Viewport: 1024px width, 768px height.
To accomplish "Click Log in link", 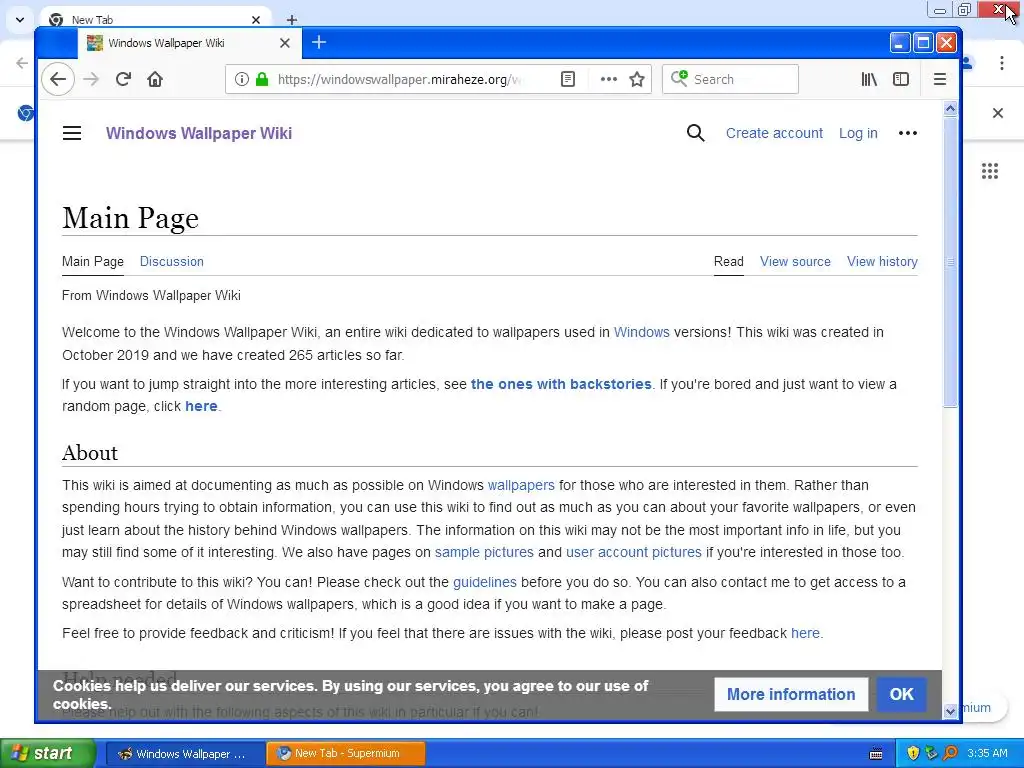I will (x=857, y=133).
